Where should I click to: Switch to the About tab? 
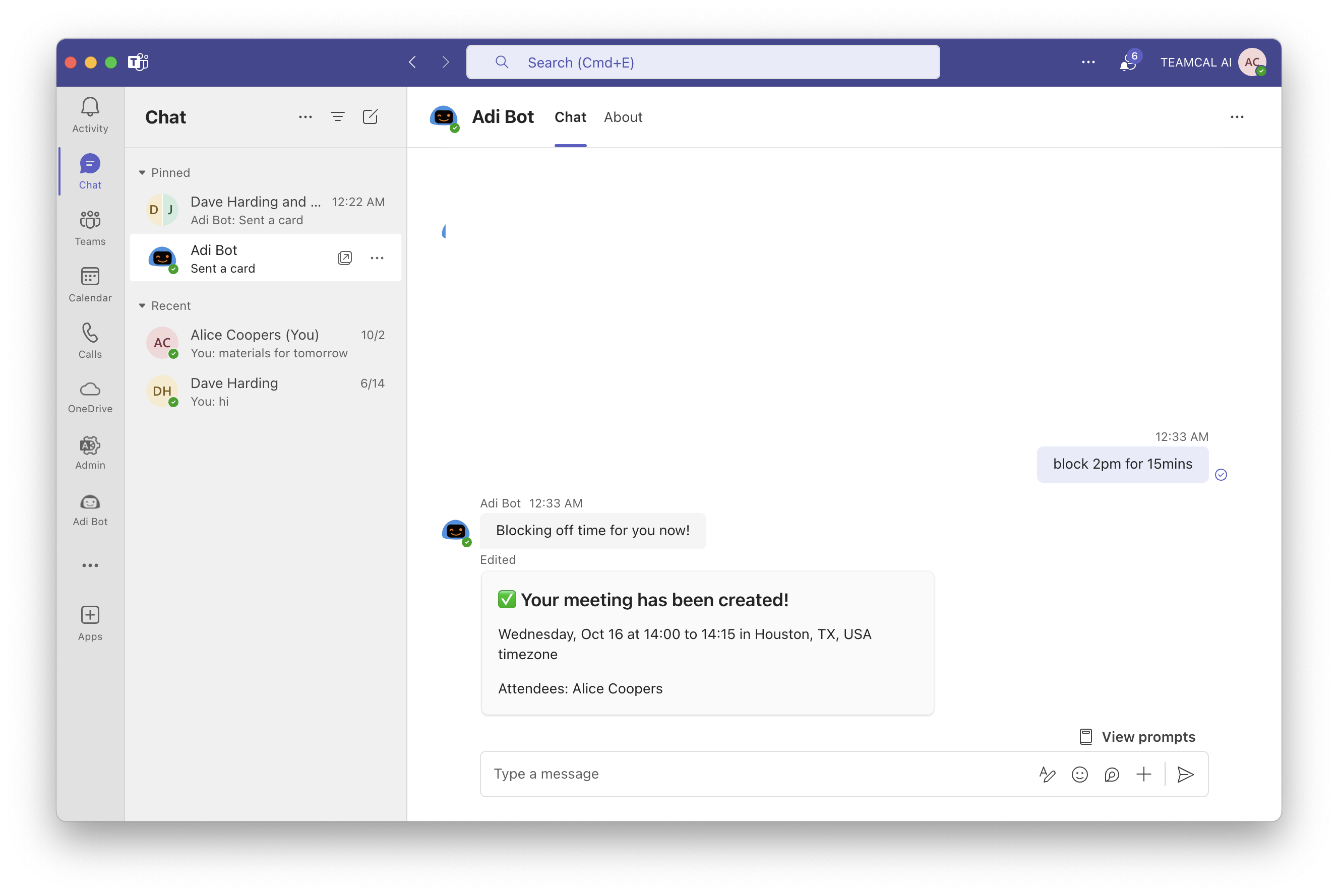coord(623,117)
